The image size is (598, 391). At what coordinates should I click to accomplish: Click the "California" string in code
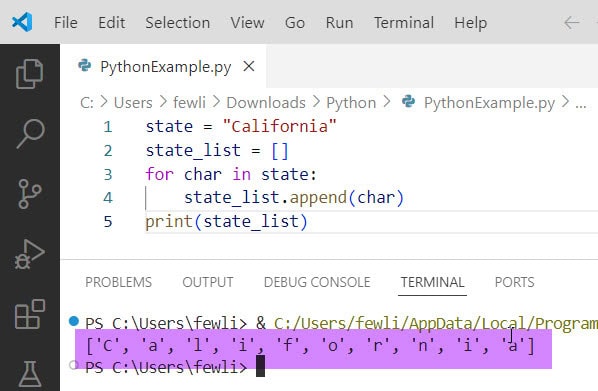coord(280,126)
